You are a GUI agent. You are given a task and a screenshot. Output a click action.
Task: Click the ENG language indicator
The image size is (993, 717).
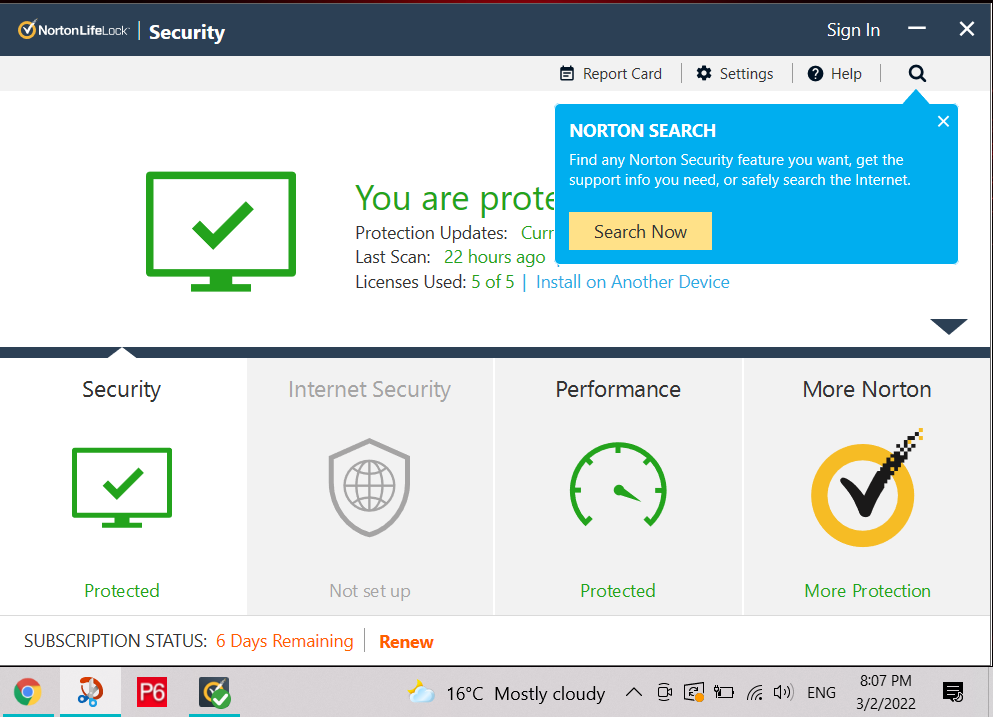[821, 693]
